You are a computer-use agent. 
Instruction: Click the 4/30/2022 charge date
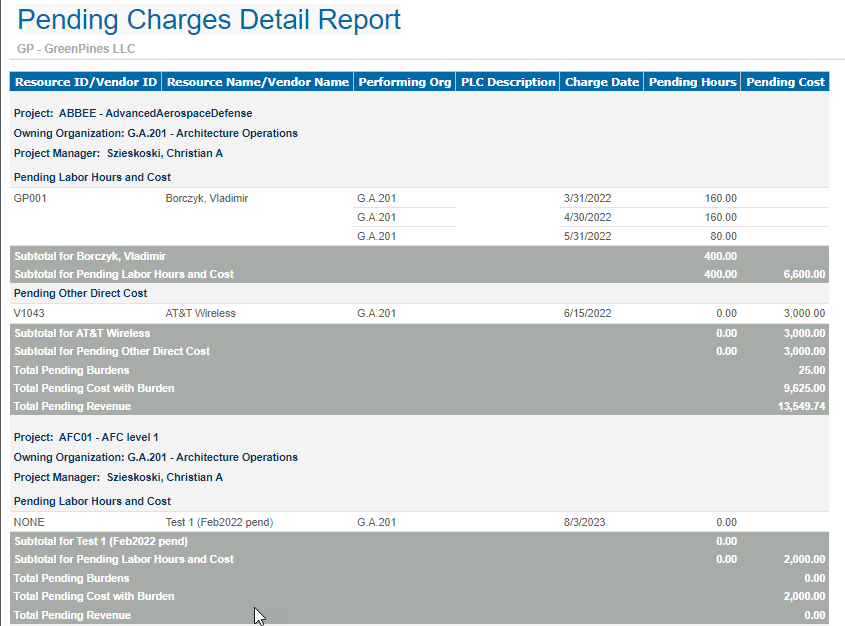(587, 217)
